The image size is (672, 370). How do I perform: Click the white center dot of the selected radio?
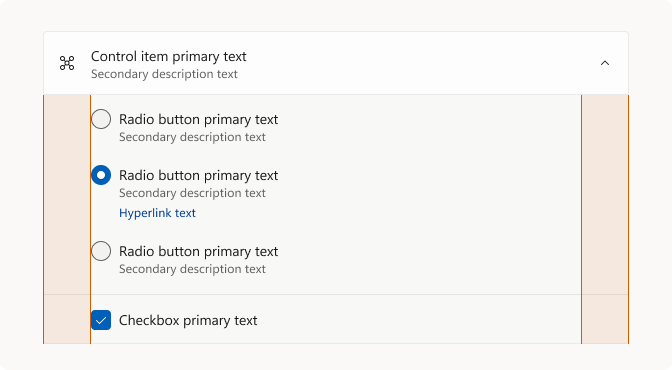point(101,175)
